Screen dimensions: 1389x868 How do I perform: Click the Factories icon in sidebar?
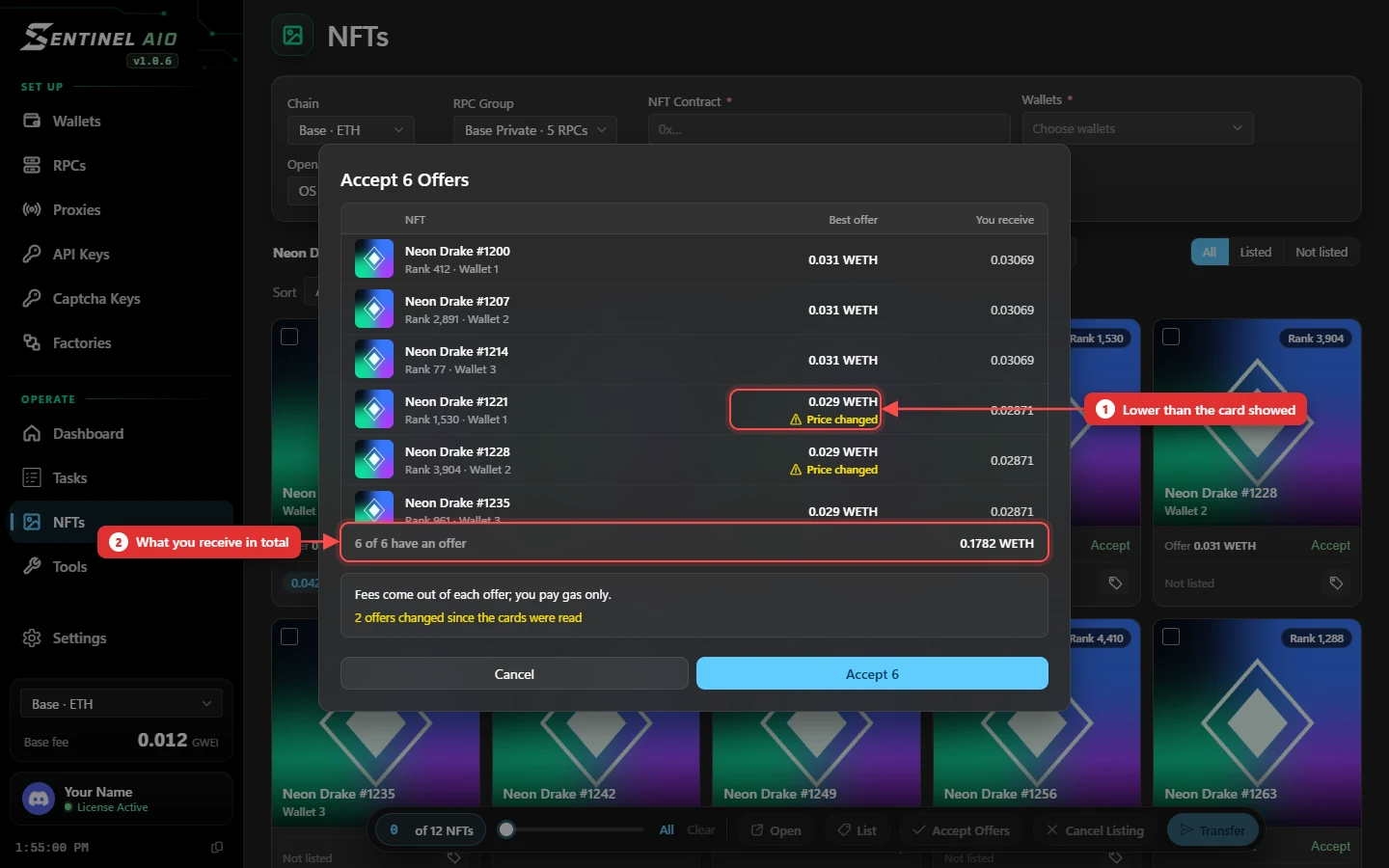click(32, 342)
